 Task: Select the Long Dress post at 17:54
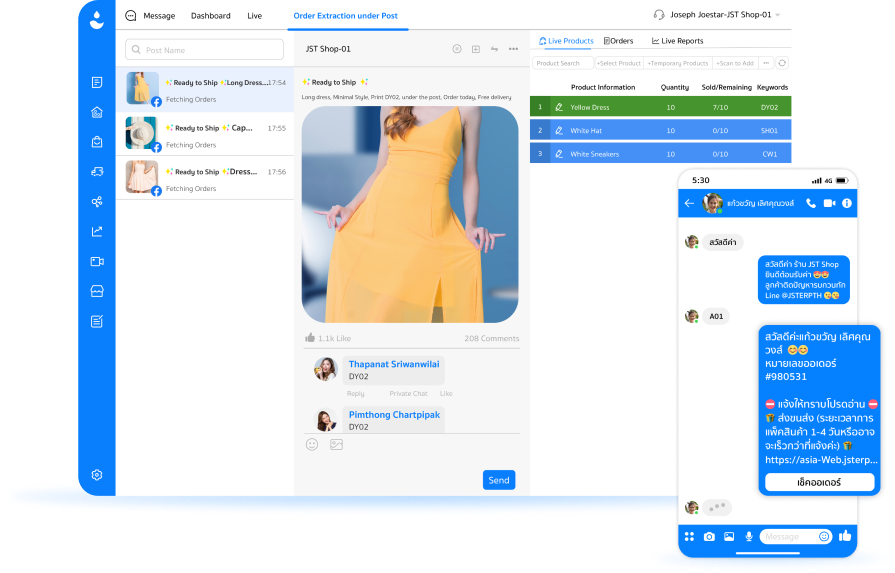(x=205, y=90)
